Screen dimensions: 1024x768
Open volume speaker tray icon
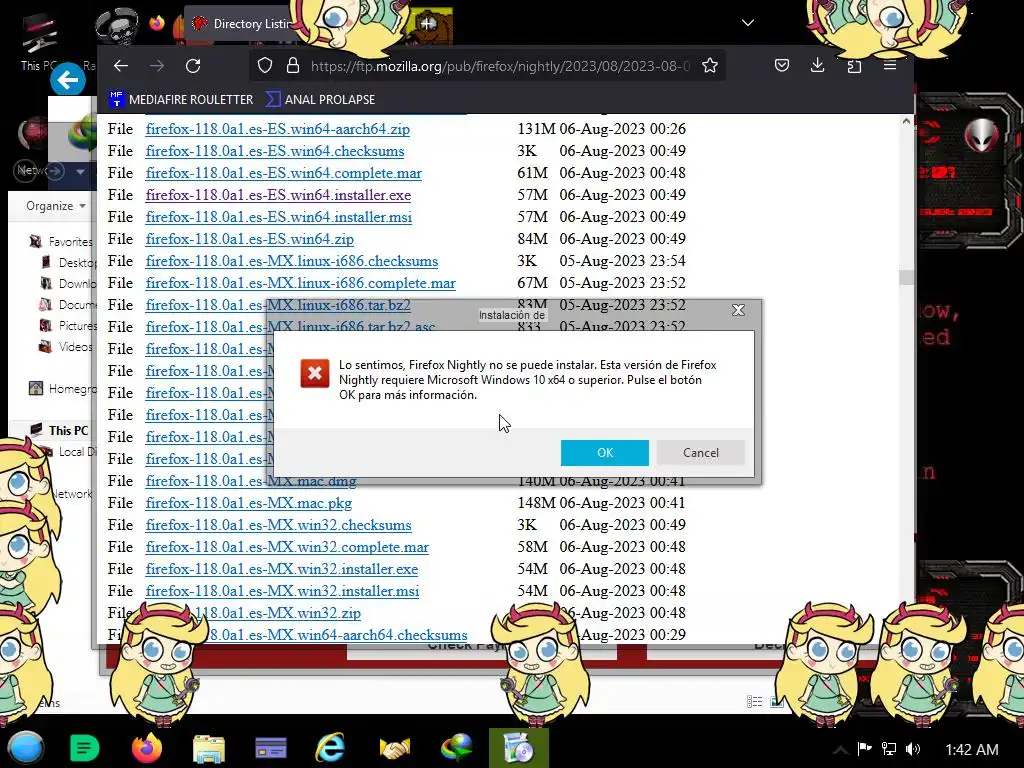coord(913,749)
